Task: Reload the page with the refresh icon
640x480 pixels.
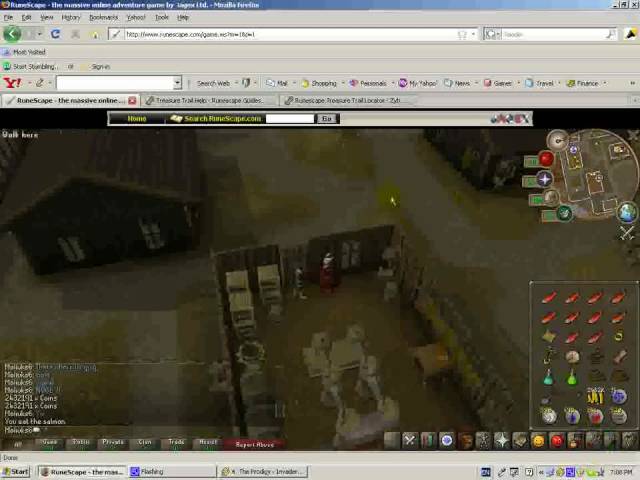Action: coord(55,34)
